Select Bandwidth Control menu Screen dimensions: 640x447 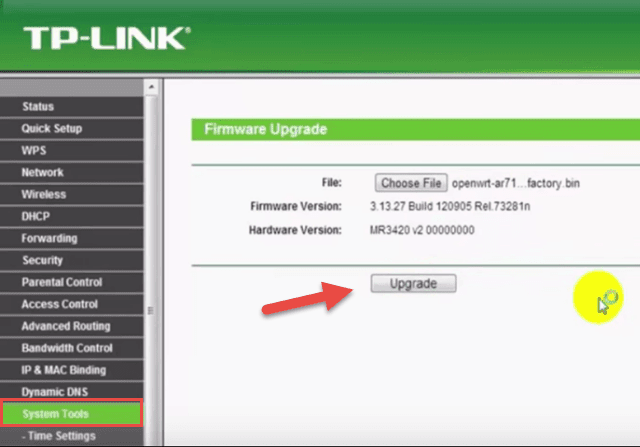click(71, 348)
